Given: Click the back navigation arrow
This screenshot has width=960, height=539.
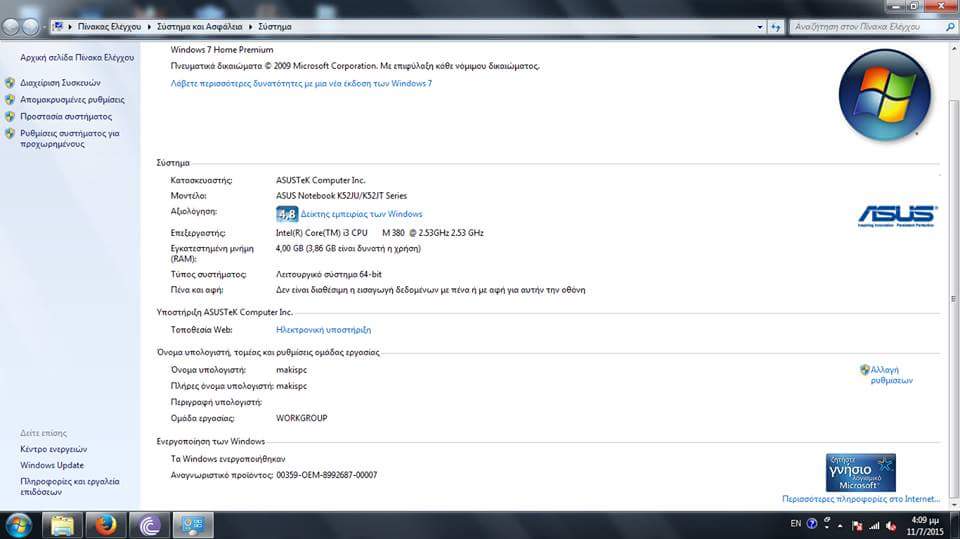Looking at the screenshot, I should pos(11,27).
